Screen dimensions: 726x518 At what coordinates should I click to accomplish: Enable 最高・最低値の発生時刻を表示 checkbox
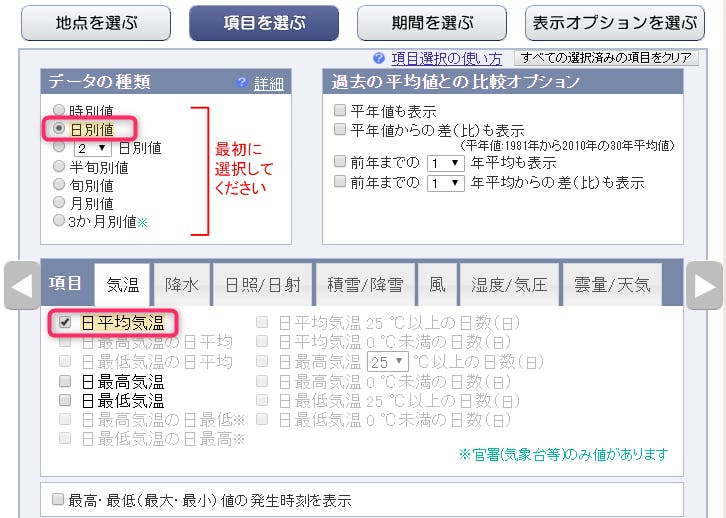58,499
